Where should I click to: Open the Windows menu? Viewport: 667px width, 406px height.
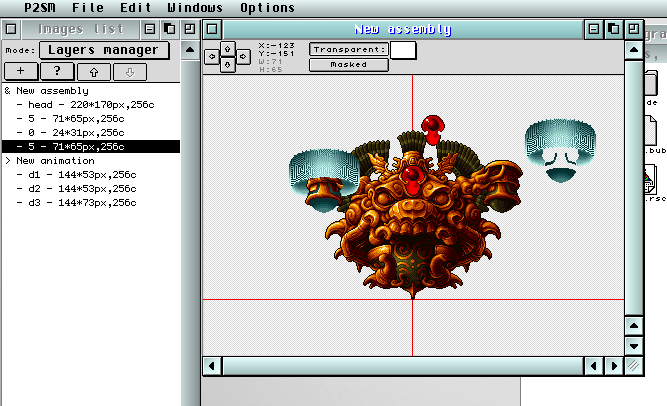[x=195, y=8]
